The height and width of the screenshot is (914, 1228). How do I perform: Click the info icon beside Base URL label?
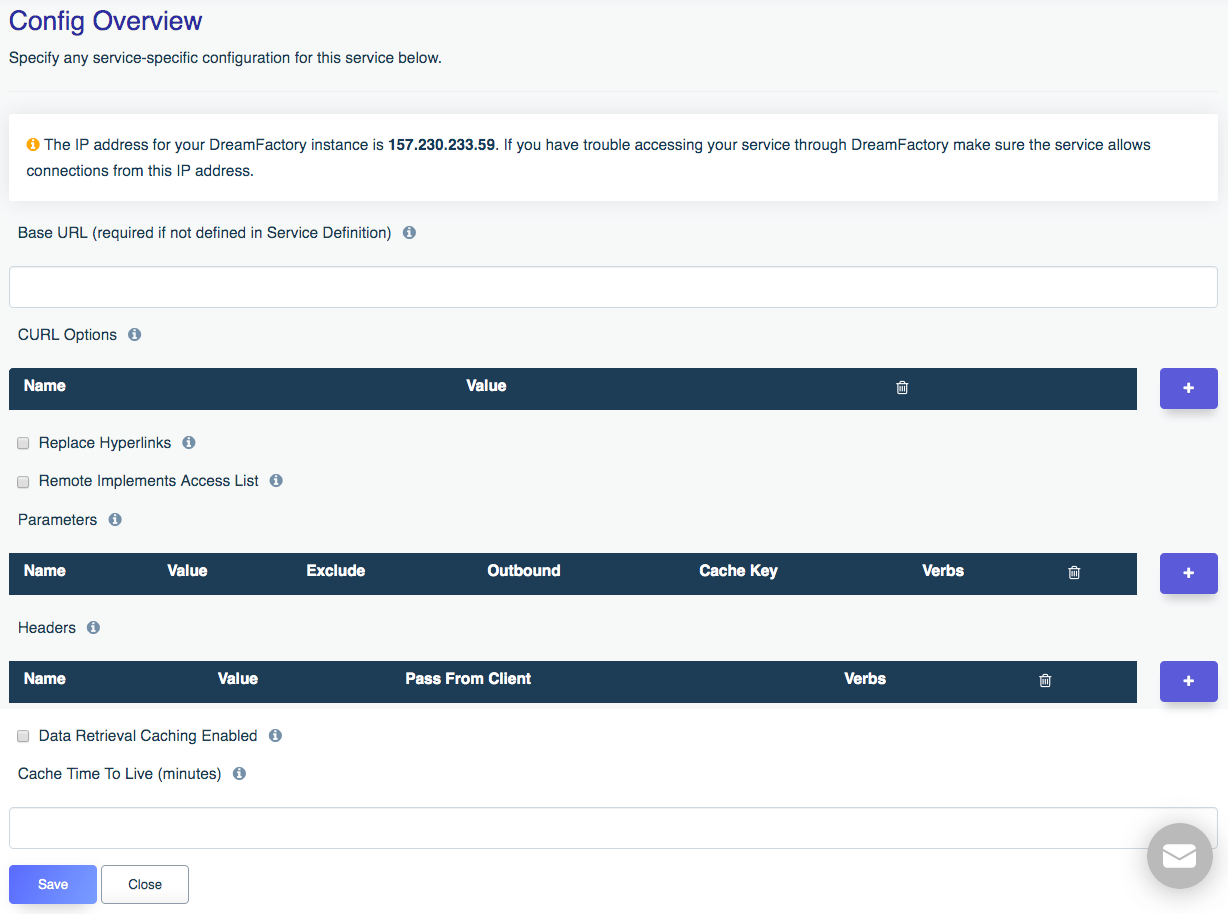point(409,233)
